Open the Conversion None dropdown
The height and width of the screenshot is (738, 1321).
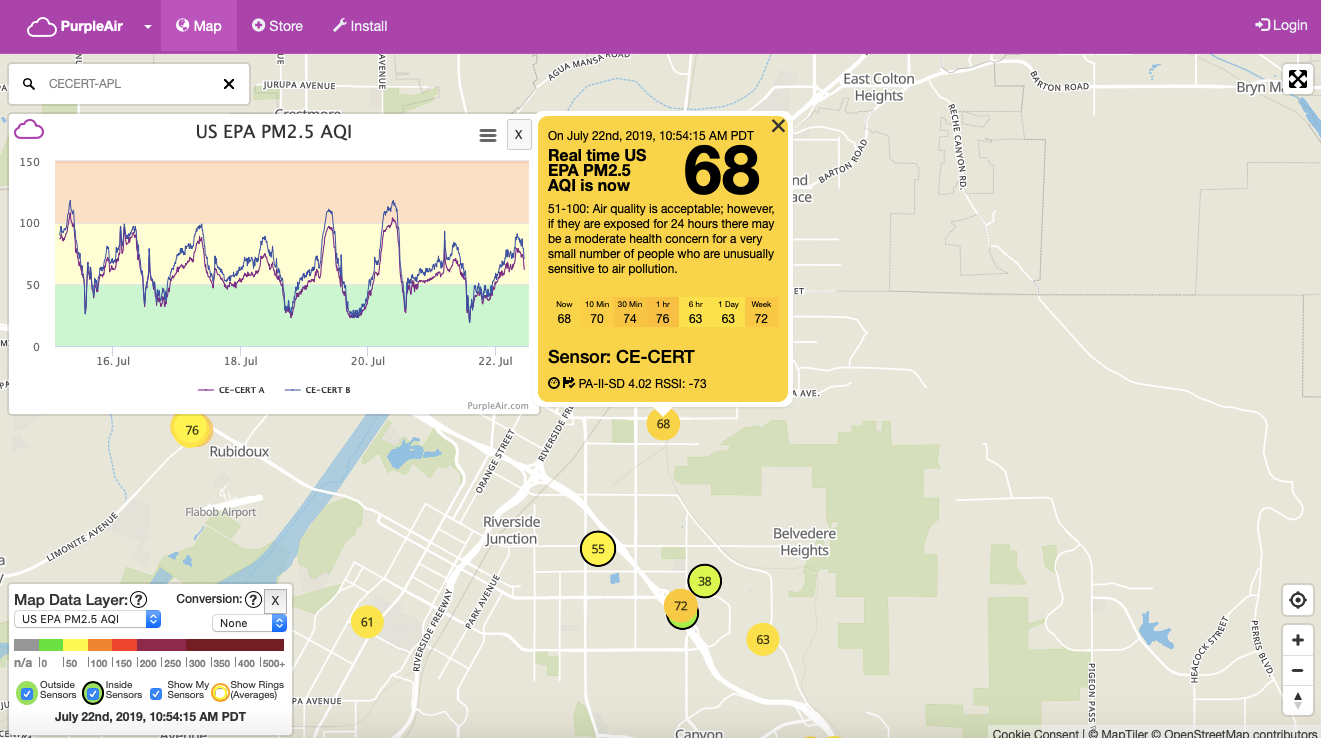click(x=249, y=623)
